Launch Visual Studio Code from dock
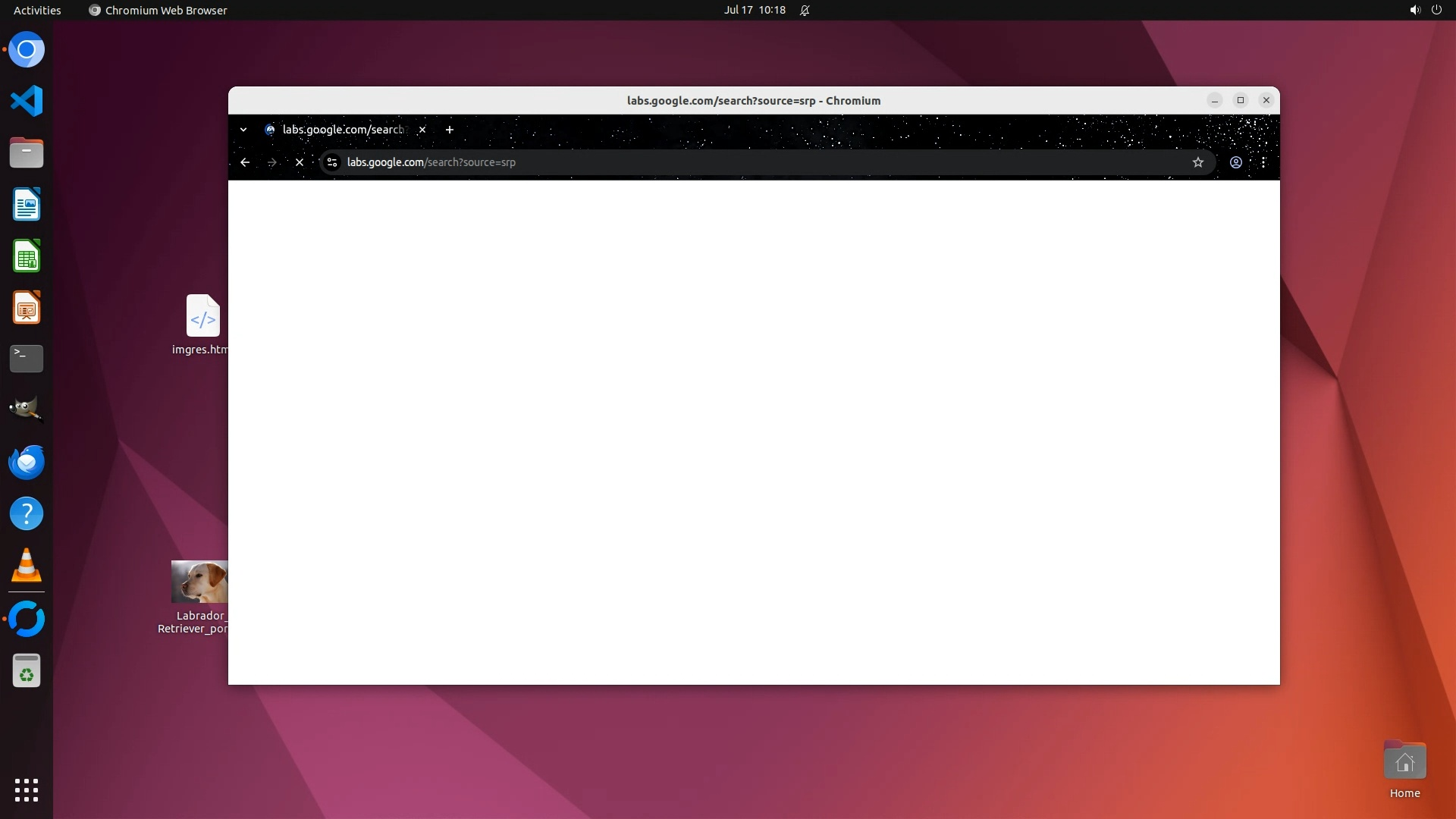 click(x=27, y=101)
